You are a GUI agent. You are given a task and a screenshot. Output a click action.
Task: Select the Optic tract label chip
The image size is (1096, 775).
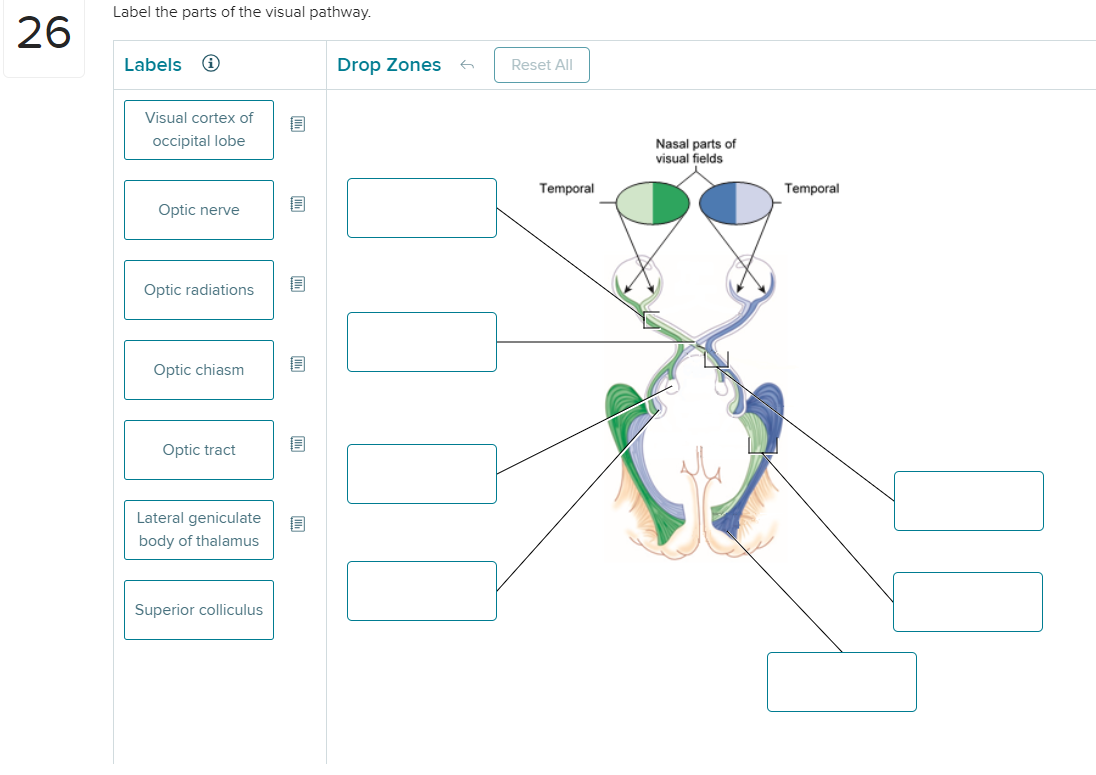198,450
